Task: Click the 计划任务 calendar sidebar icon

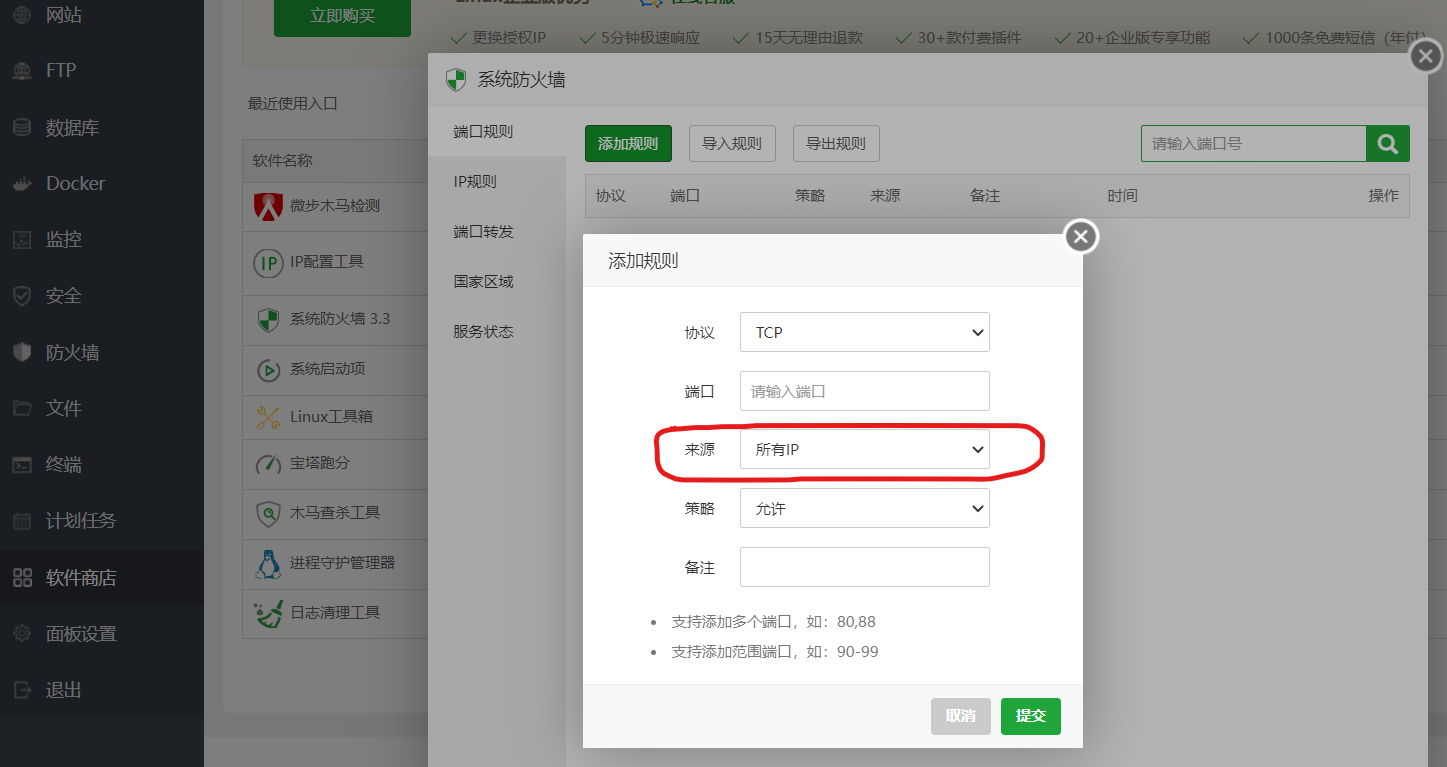Action: click(x=22, y=521)
